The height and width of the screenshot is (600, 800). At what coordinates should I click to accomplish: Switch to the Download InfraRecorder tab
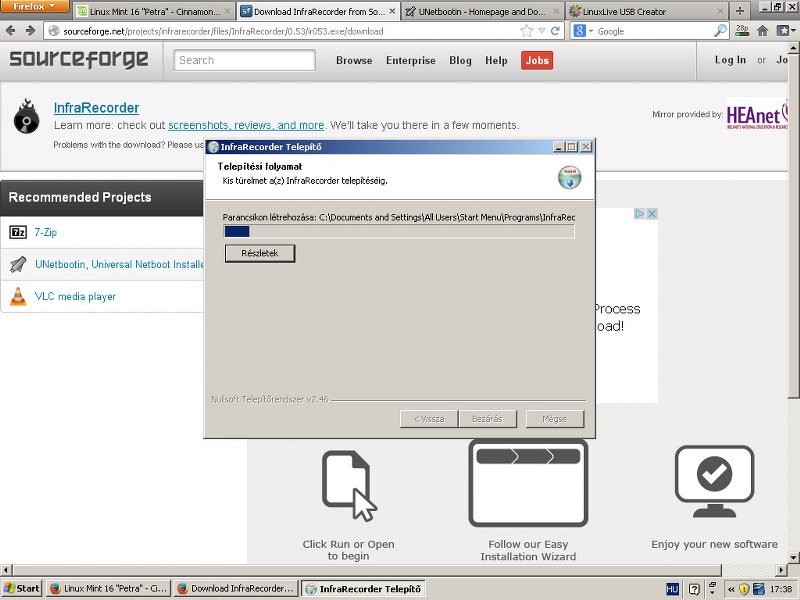[x=318, y=11]
